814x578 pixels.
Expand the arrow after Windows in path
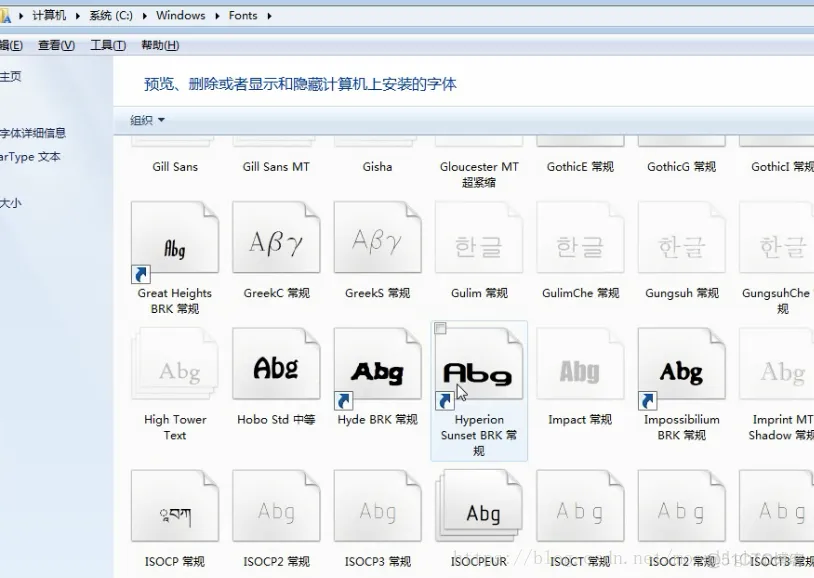click(x=217, y=16)
